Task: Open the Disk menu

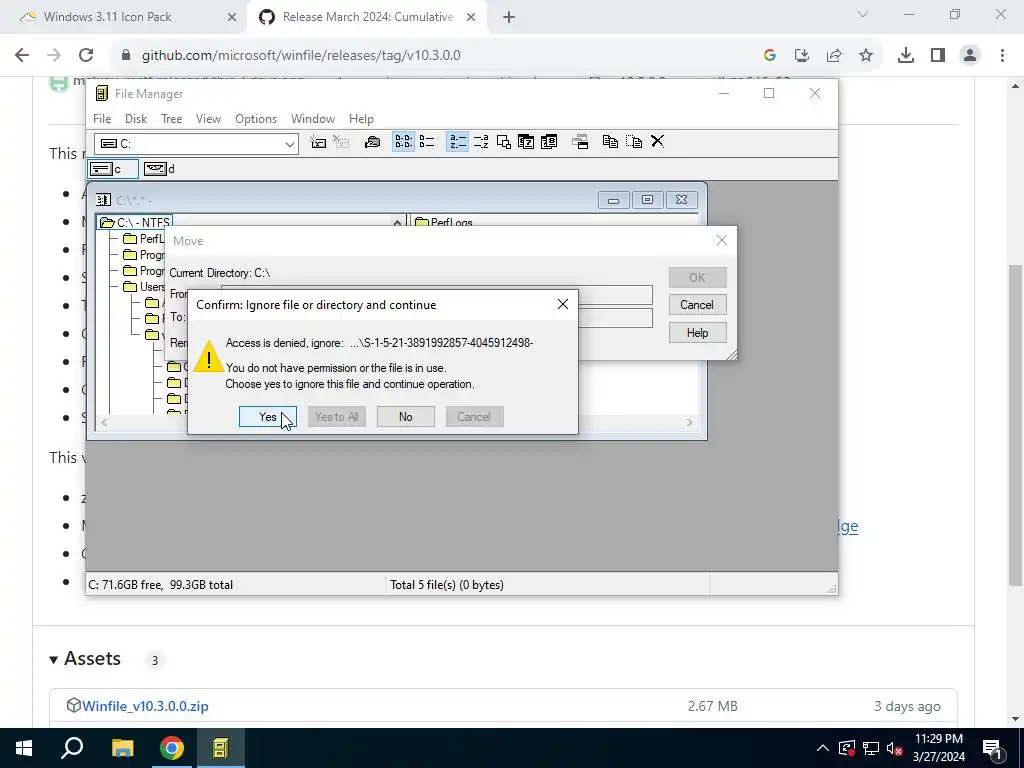Action: tap(136, 119)
